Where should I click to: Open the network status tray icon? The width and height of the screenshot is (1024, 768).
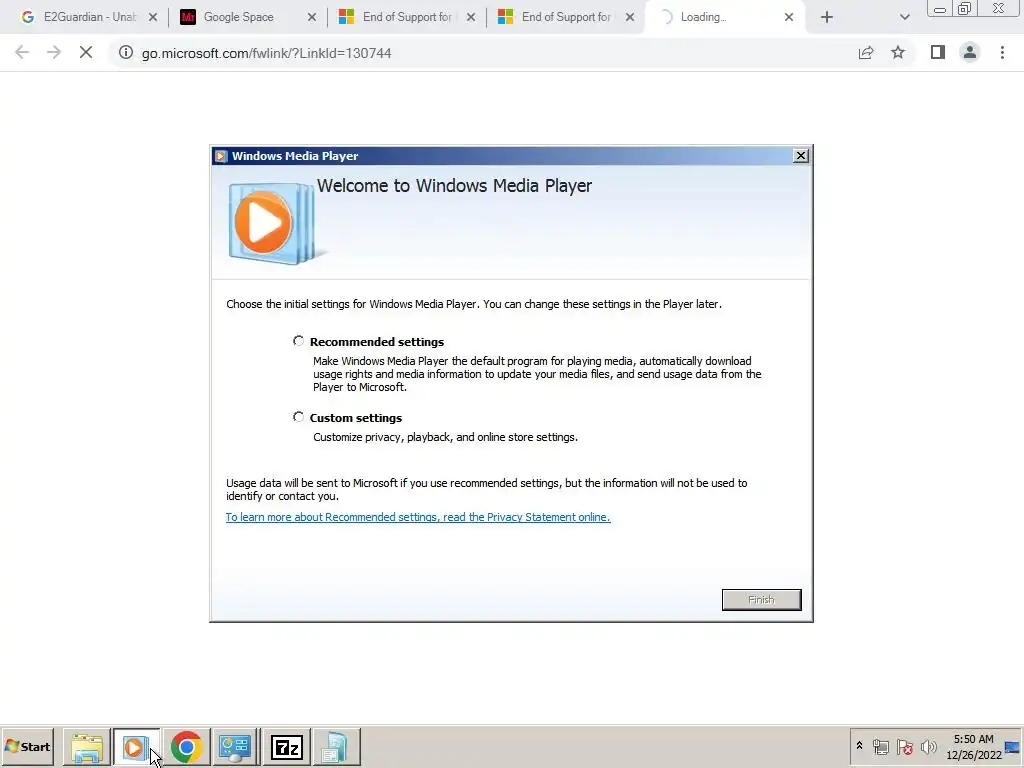tap(881, 746)
